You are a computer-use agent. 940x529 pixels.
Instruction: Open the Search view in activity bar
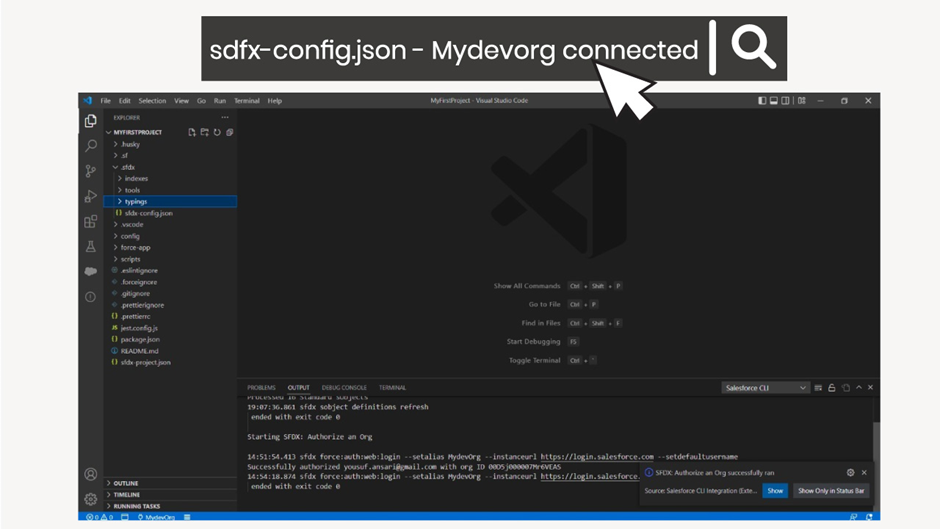coord(91,146)
